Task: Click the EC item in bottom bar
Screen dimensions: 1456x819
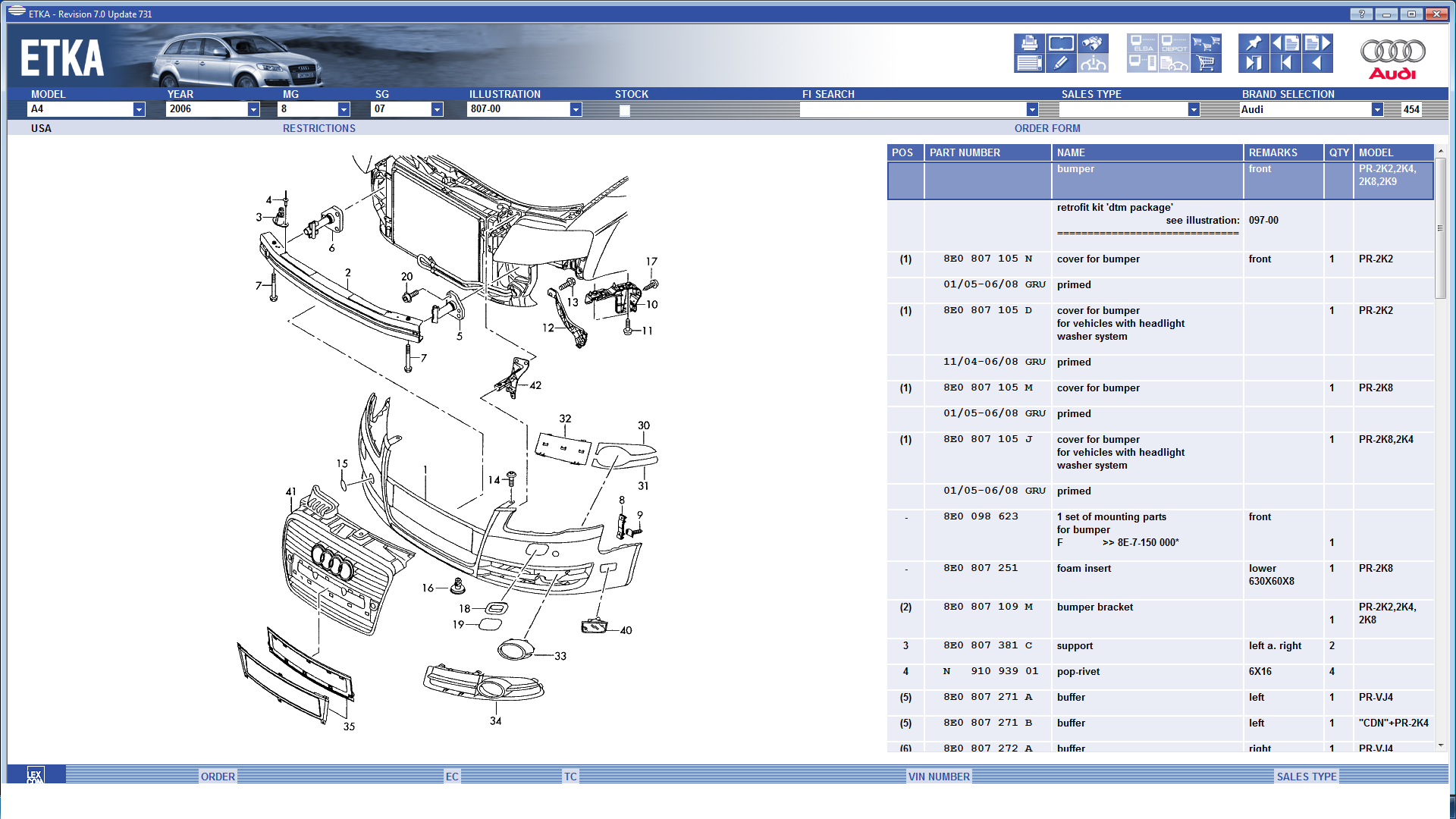Action: point(452,777)
